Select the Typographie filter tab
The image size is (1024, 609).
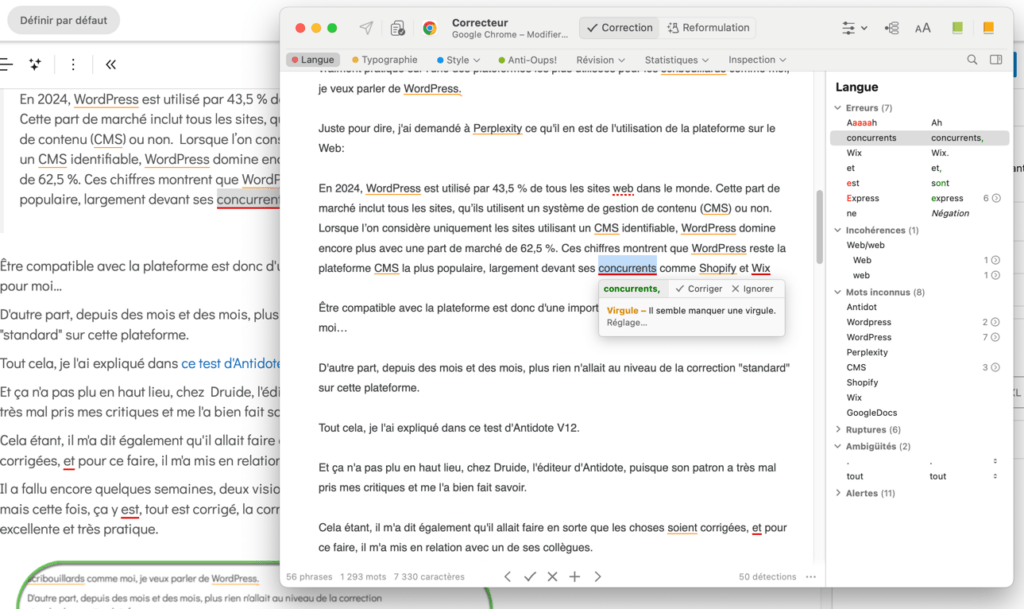tap(385, 59)
